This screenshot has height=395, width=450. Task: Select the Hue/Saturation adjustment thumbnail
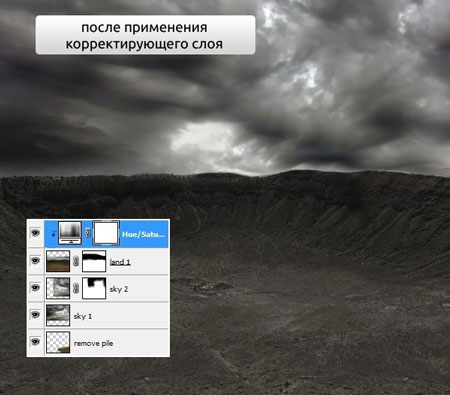(x=70, y=233)
